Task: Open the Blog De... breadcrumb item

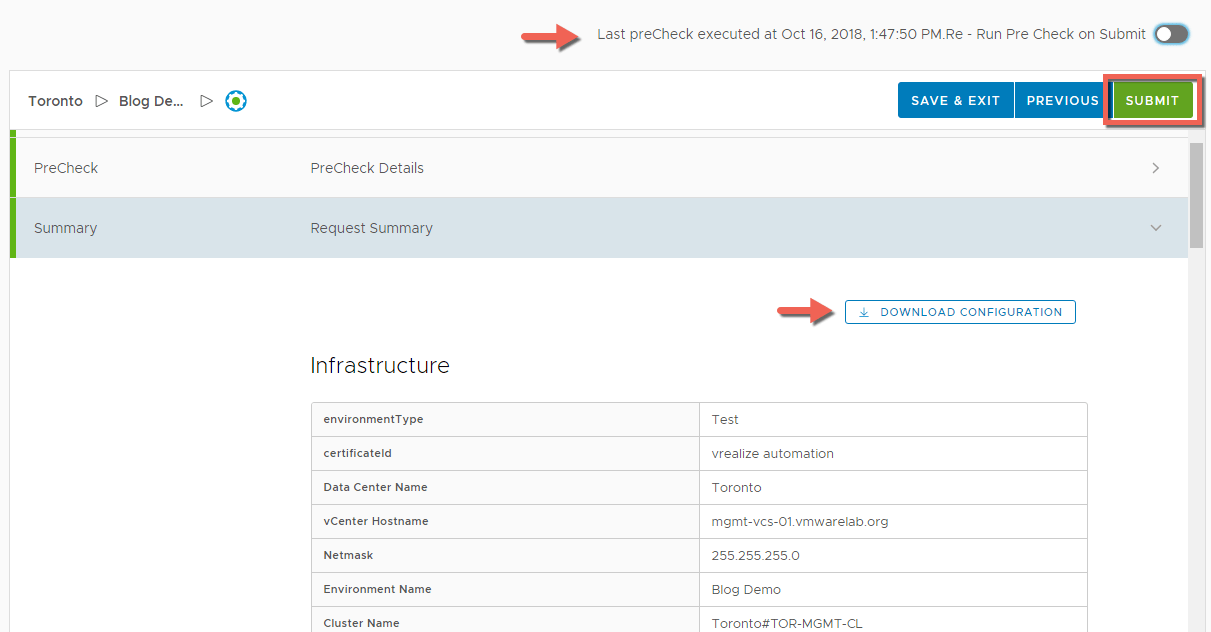Action: coord(151,101)
